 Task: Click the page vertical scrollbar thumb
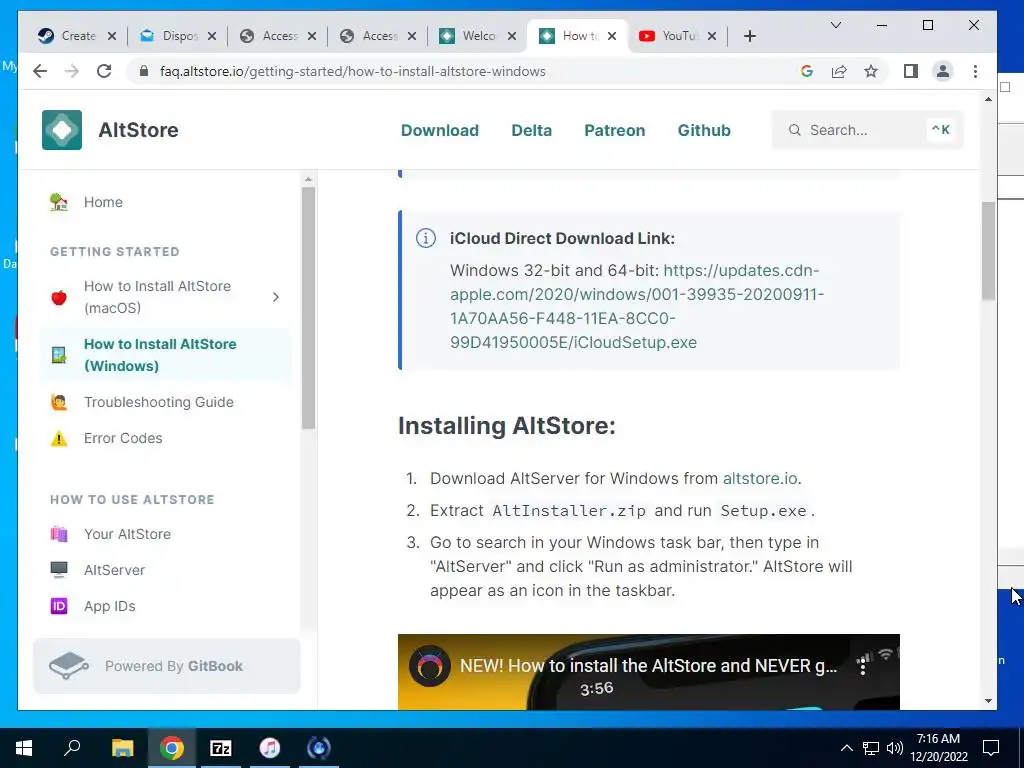(988, 251)
